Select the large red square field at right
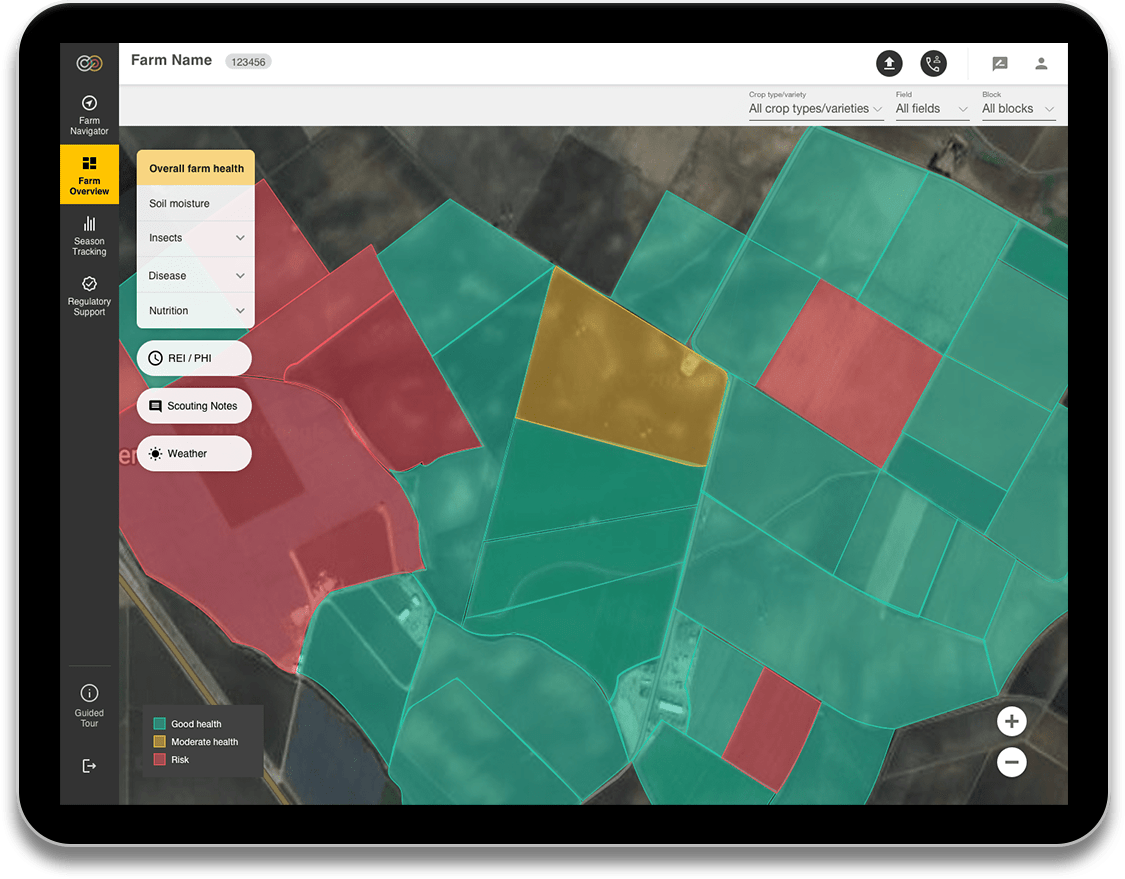Screen dimensions: 1125x879 (850, 373)
